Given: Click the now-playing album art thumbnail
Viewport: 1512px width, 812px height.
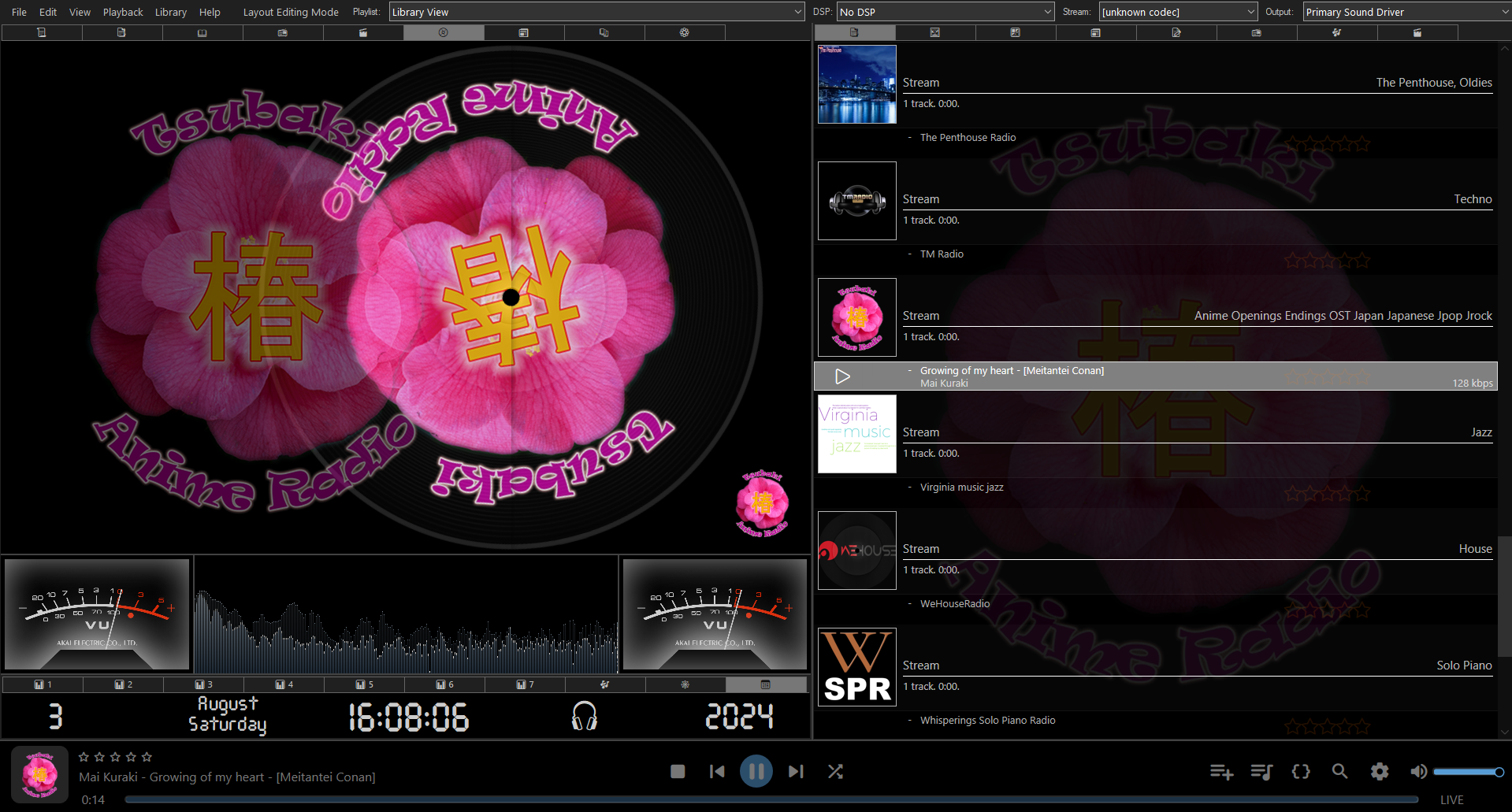Looking at the screenshot, I should (x=39, y=774).
